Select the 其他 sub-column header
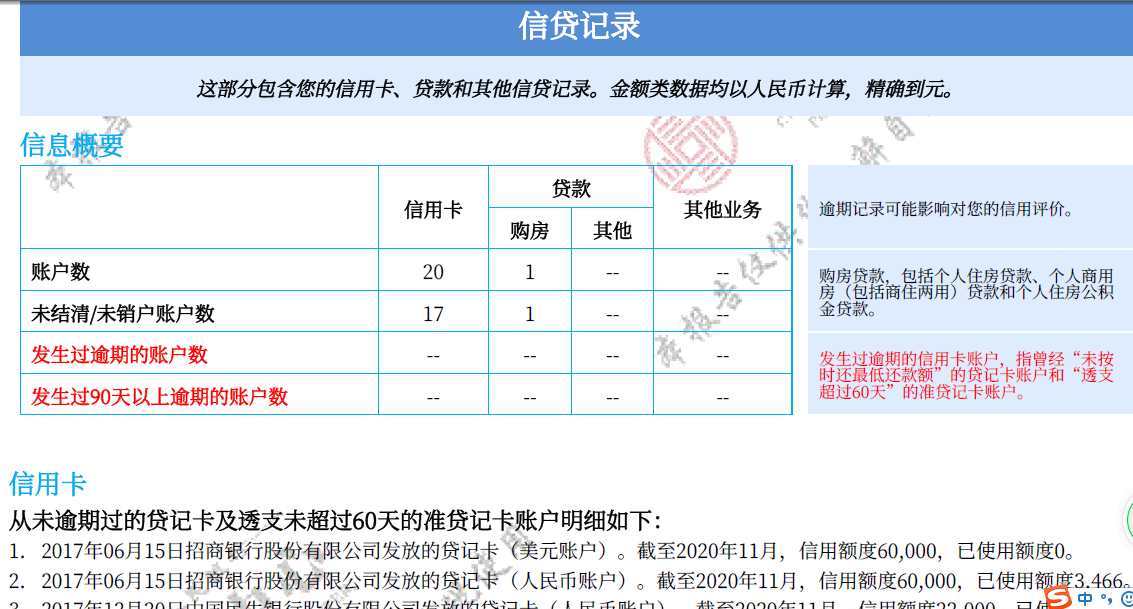Image resolution: width=1133 pixels, height=609 pixels. 612,228
